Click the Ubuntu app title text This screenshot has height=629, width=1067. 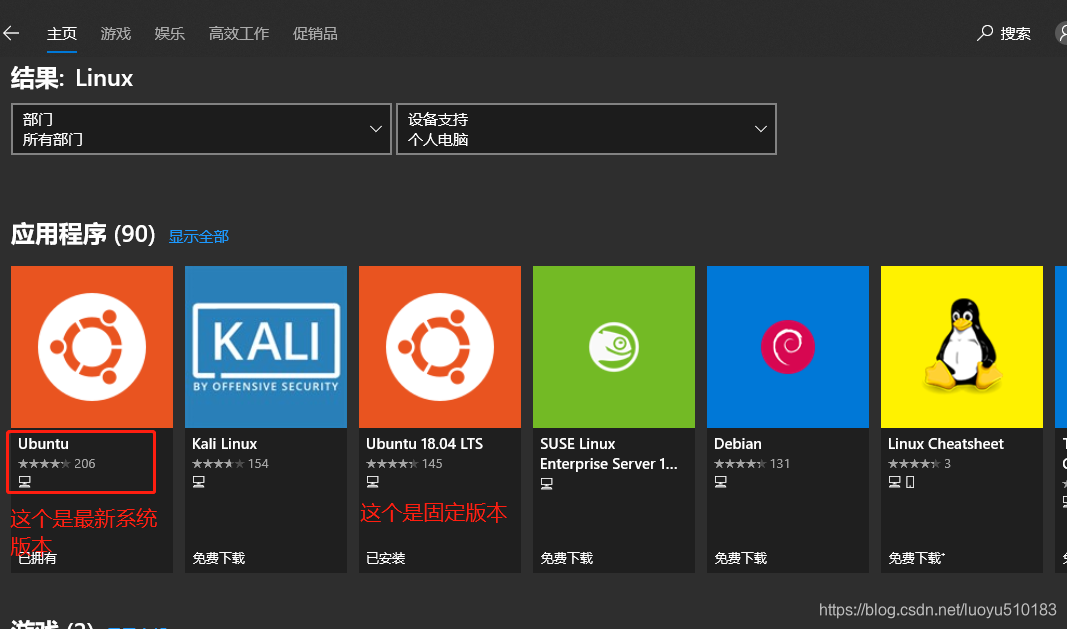click(44, 444)
